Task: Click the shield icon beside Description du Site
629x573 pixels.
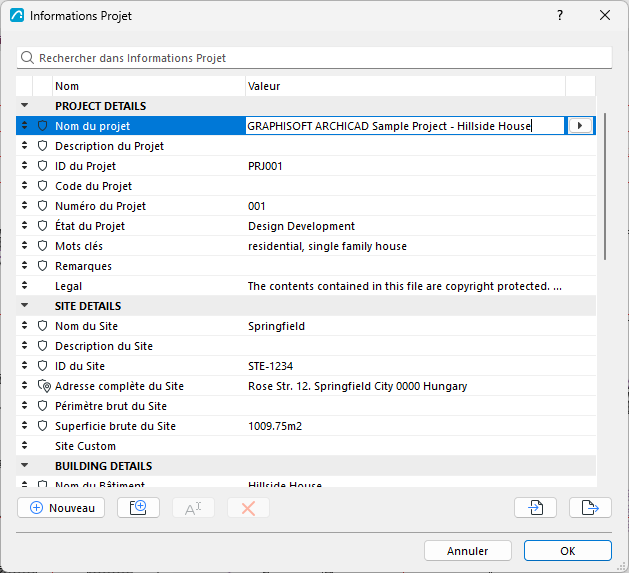Action: coord(43,346)
